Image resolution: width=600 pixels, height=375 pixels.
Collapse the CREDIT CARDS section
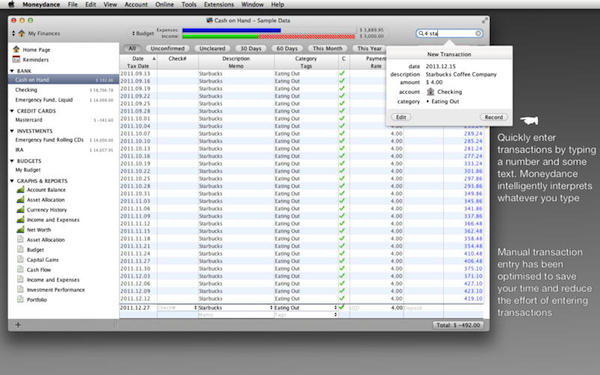(12, 111)
